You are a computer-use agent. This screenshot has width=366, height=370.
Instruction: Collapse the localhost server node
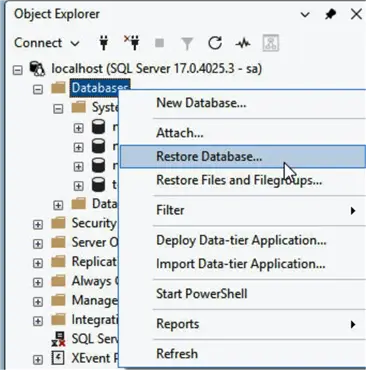(x=18, y=70)
